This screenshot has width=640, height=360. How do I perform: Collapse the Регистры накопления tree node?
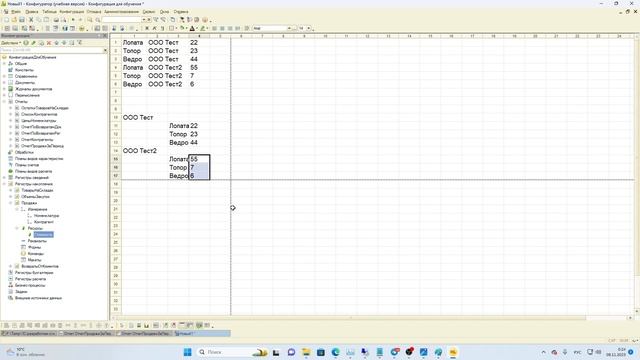tap(4, 184)
